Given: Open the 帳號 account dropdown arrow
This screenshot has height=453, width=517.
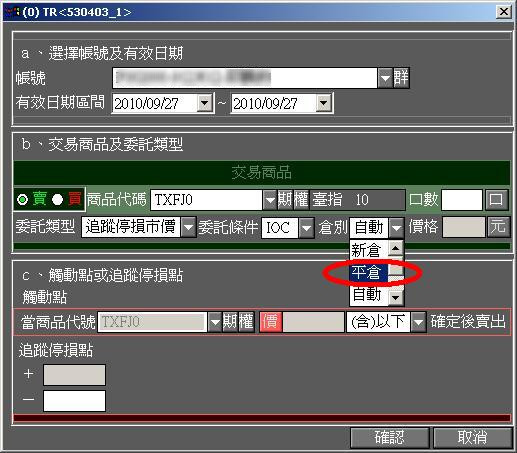Looking at the screenshot, I should 385,78.
